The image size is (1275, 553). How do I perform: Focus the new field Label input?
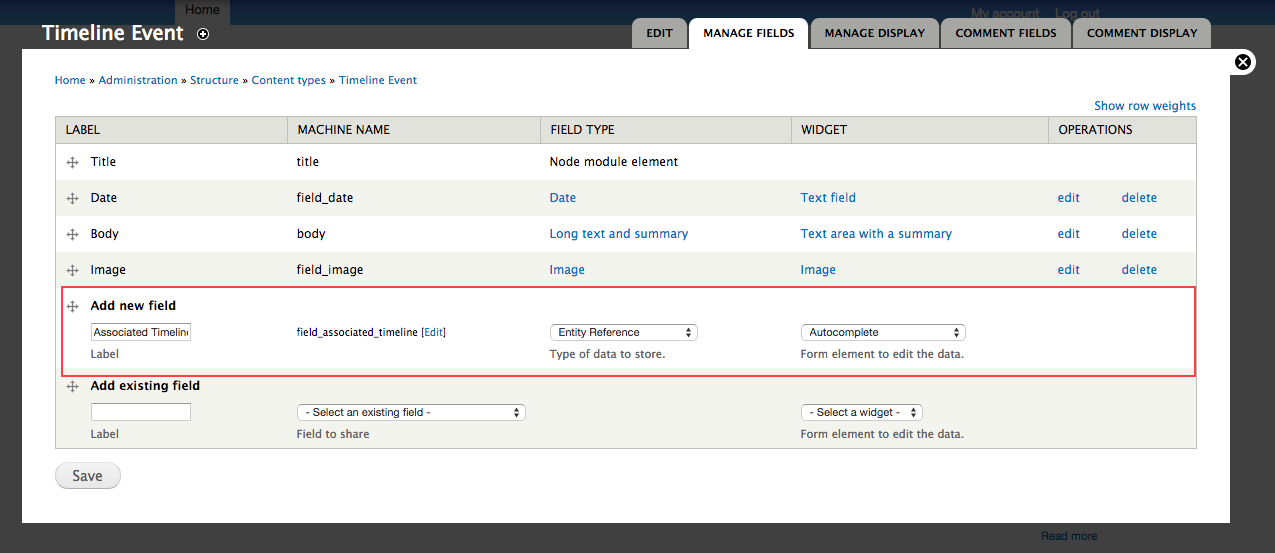[141, 332]
